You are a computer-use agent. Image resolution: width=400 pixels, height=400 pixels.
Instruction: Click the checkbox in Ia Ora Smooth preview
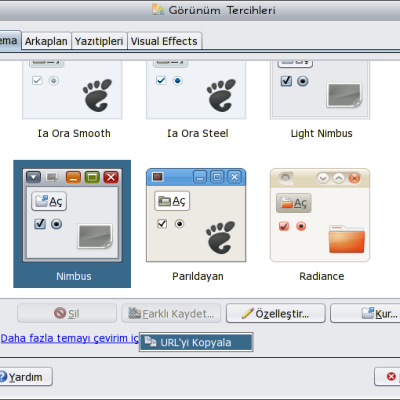(x=37, y=81)
